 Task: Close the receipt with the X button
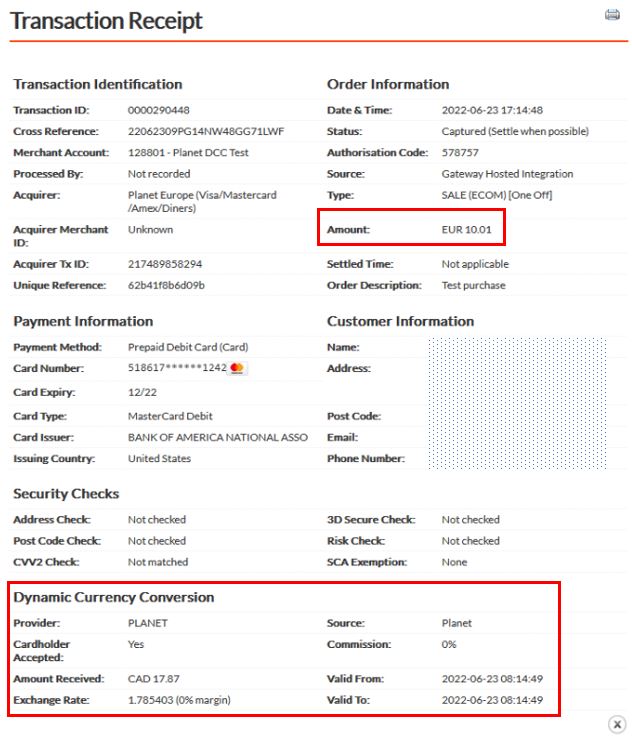(x=616, y=724)
